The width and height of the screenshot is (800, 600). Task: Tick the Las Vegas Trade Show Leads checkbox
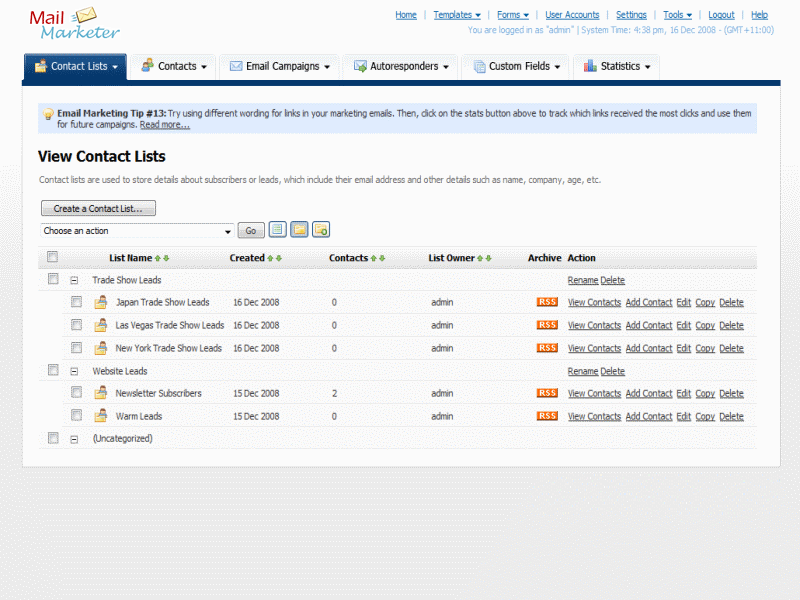[76, 325]
